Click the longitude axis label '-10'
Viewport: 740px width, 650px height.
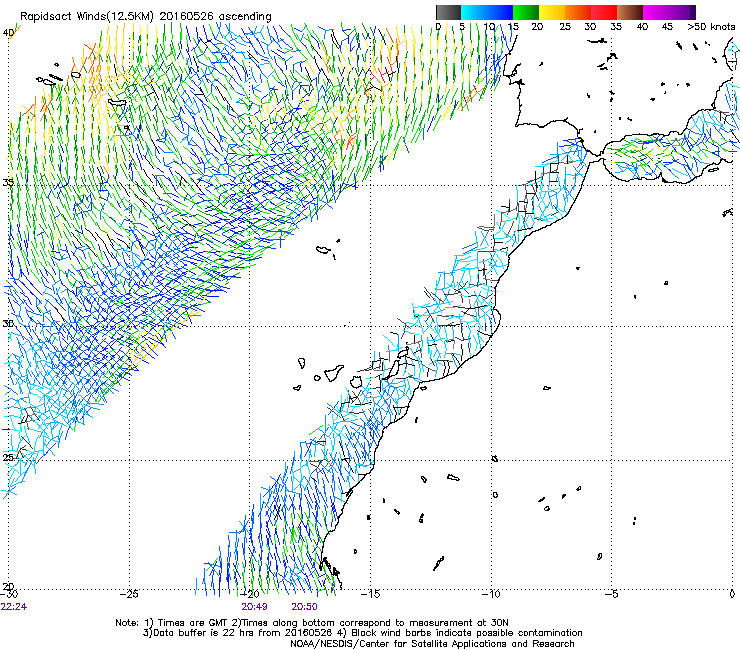click(x=491, y=594)
